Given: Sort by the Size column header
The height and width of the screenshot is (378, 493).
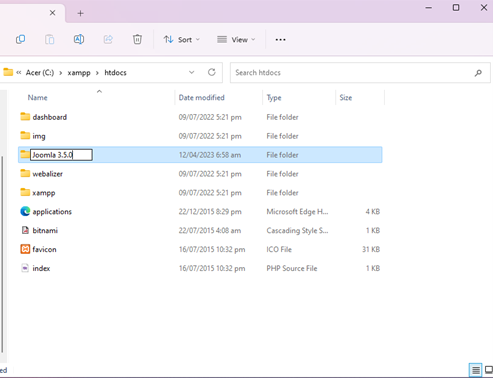Looking at the screenshot, I should pyautogui.click(x=346, y=98).
